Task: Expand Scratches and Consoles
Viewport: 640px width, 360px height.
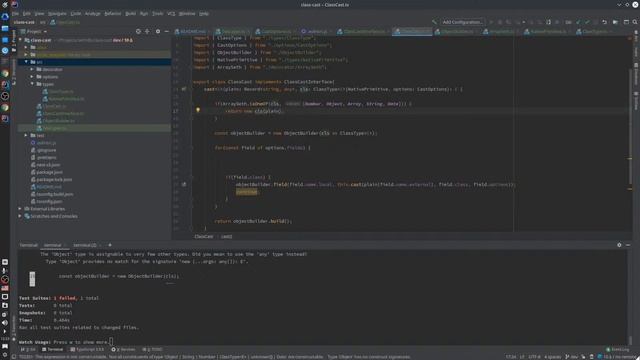Action: pos(20,216)
